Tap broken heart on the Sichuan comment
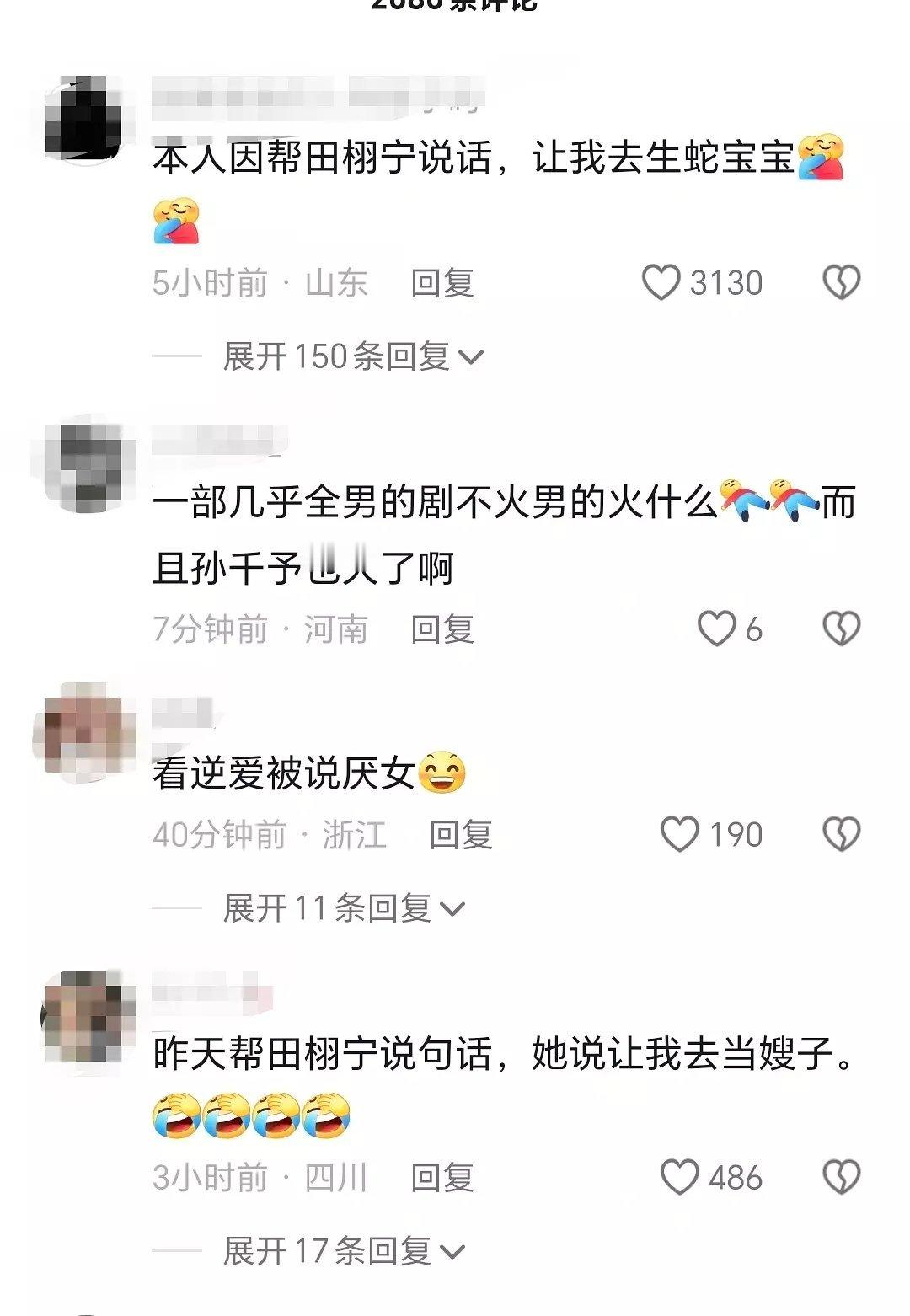Image resolution: width=910 pixels, height=1316 pixels. coord(841,1177)
